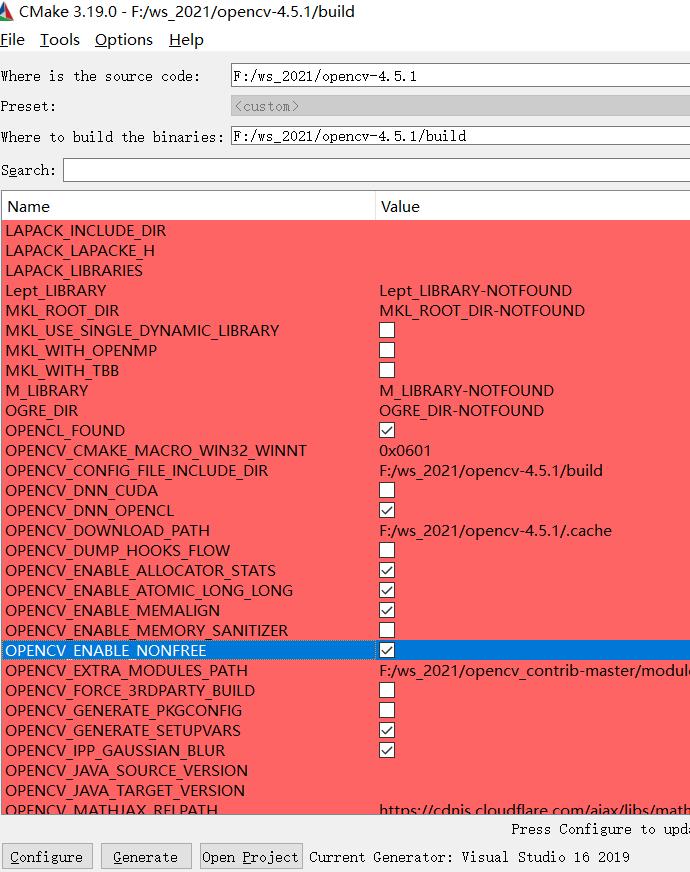Select the OPENCV_ENABLE_NONFREE name cell
Viewport: 690px width, 872px height.
(x=189, y=651)
